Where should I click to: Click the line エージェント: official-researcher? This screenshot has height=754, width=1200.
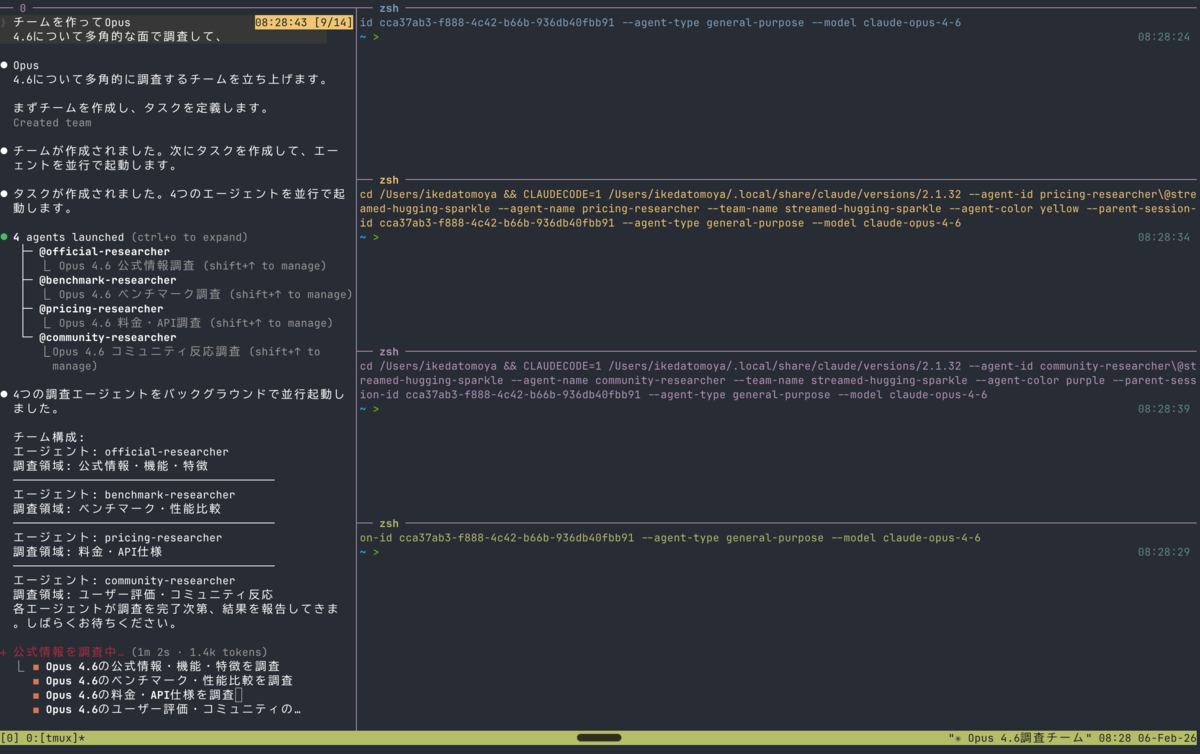(x=121, y=452)
